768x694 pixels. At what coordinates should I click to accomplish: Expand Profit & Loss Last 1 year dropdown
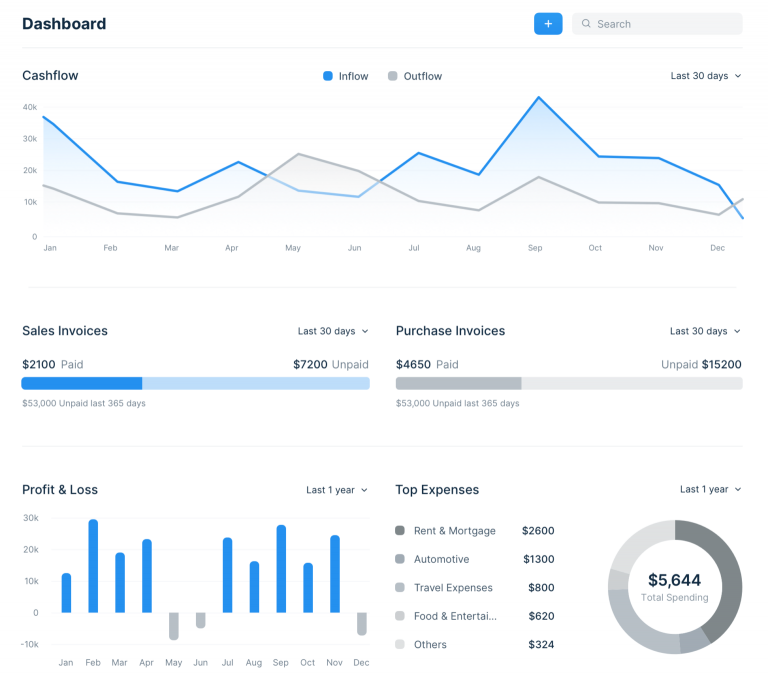[337, 490]
